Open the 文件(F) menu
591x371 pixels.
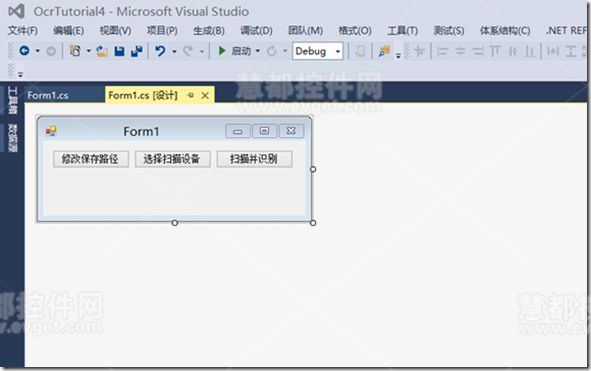click(x=23, y=30)
